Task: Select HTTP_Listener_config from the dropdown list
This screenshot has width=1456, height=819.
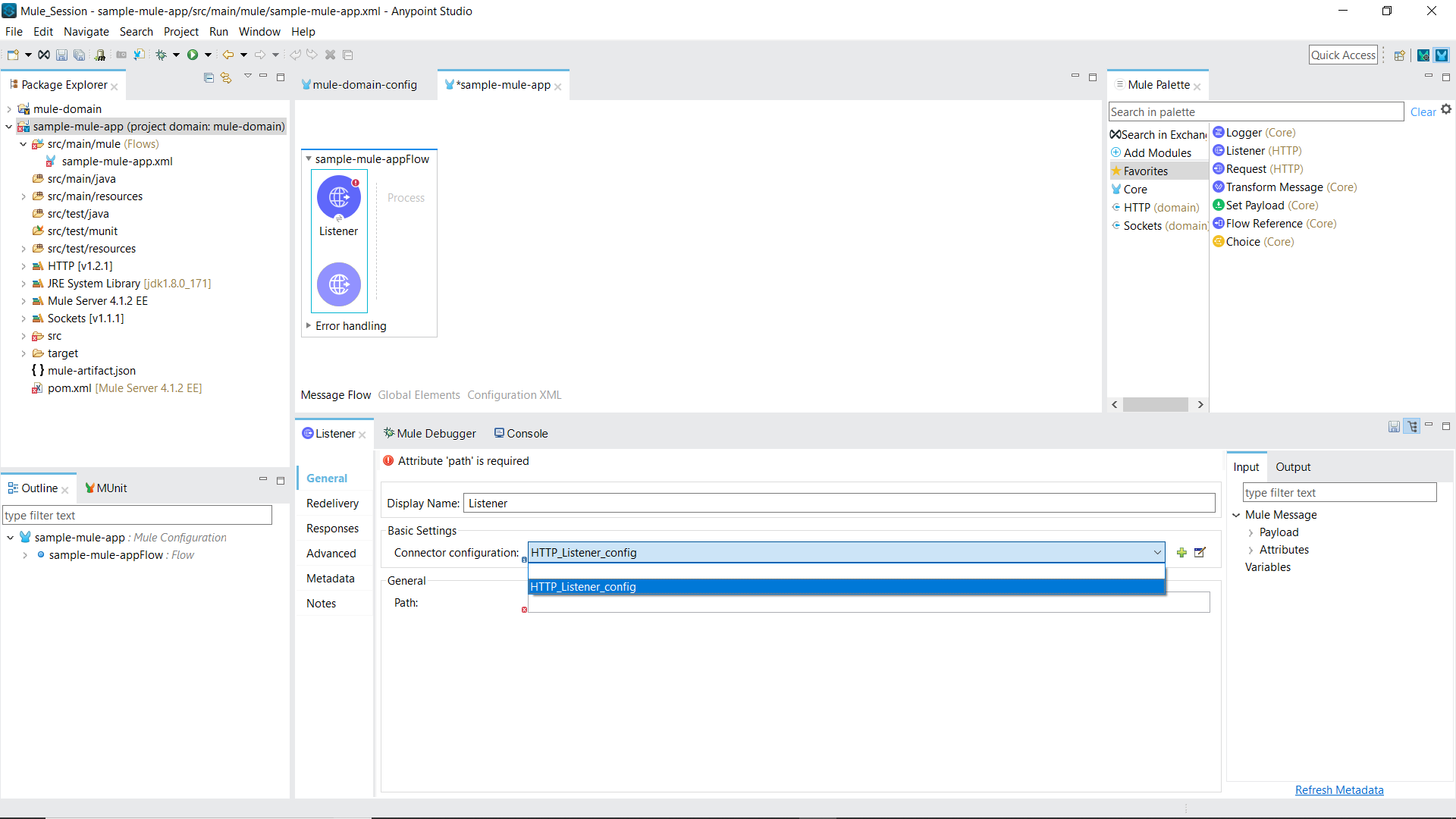Action: tap(846, 587)
